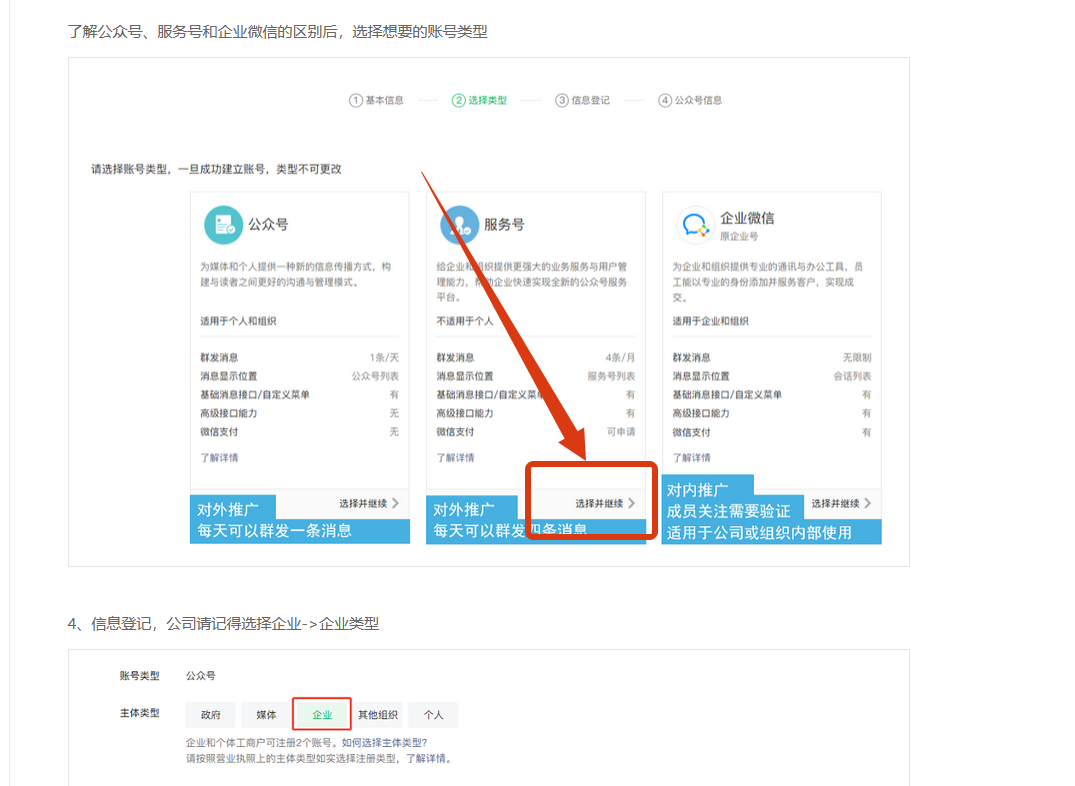Click 适用于个人和组织 text in 公众号 card
This screenshot has width=1075, height=786.
[238, 321]
